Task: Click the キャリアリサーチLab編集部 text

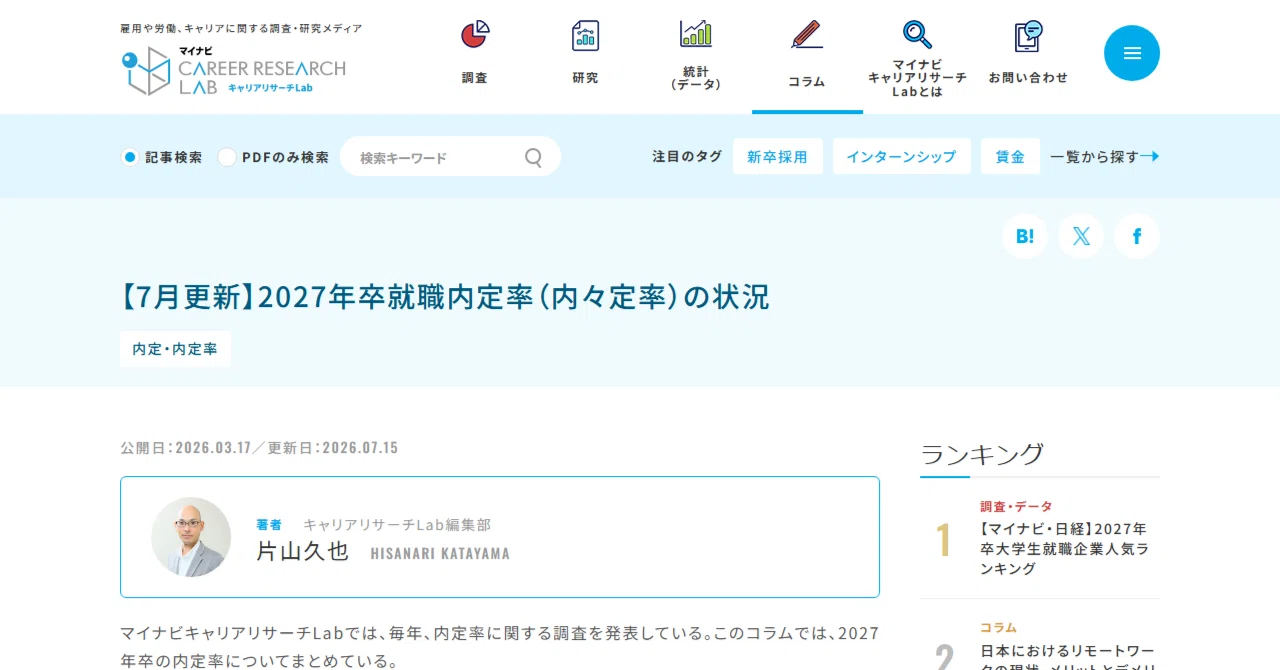Action: point(397,524)
